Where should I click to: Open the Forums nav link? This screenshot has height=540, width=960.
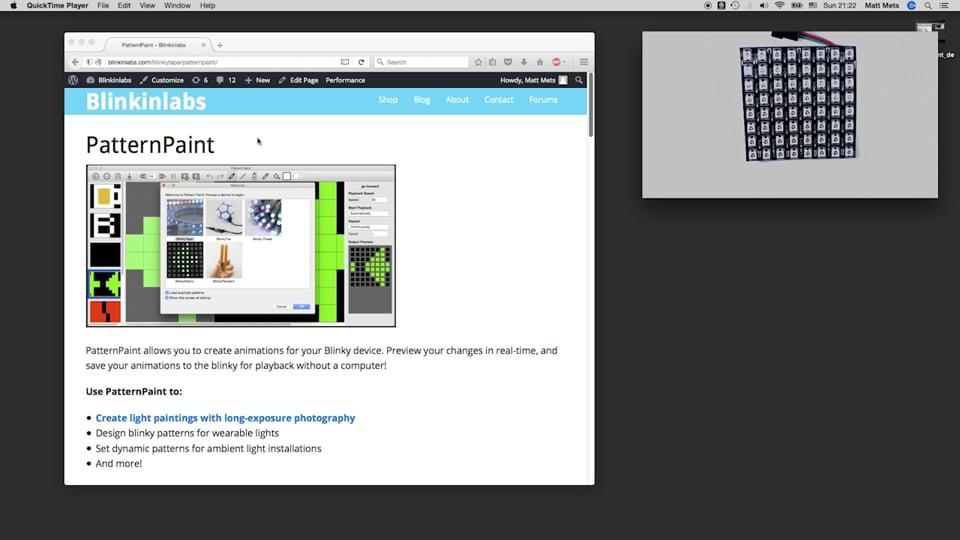pyautogui.click(x=543, y=100)
